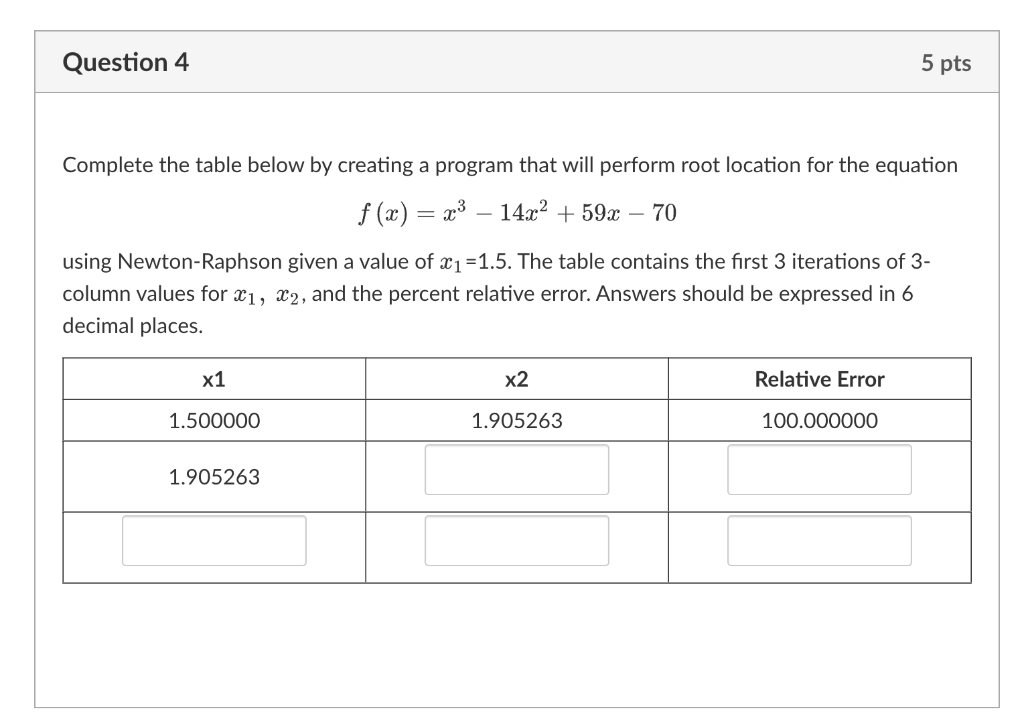Select the x2 column header
This screenshot has width=1024, height=727.
(516, 378)
